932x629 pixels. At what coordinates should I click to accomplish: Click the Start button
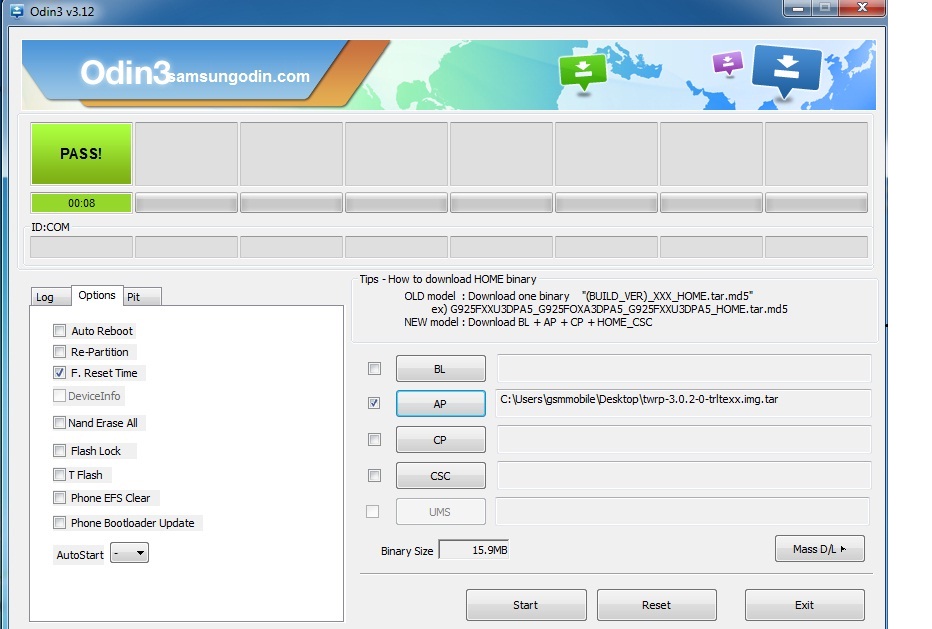click(x=526, y=605)
